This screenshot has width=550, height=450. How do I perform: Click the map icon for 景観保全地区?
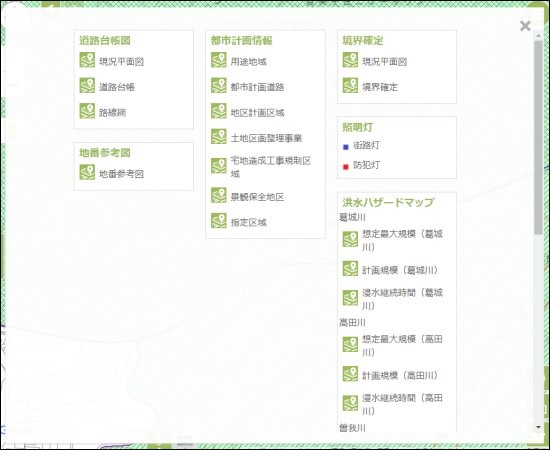point(219,195)
